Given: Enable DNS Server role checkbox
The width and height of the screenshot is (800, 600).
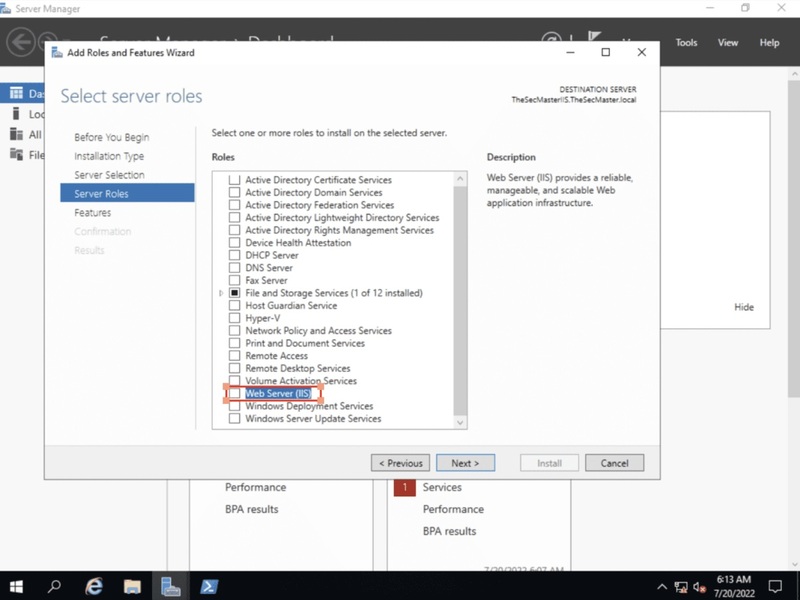Looking at the screenshot, I should 234,267.
